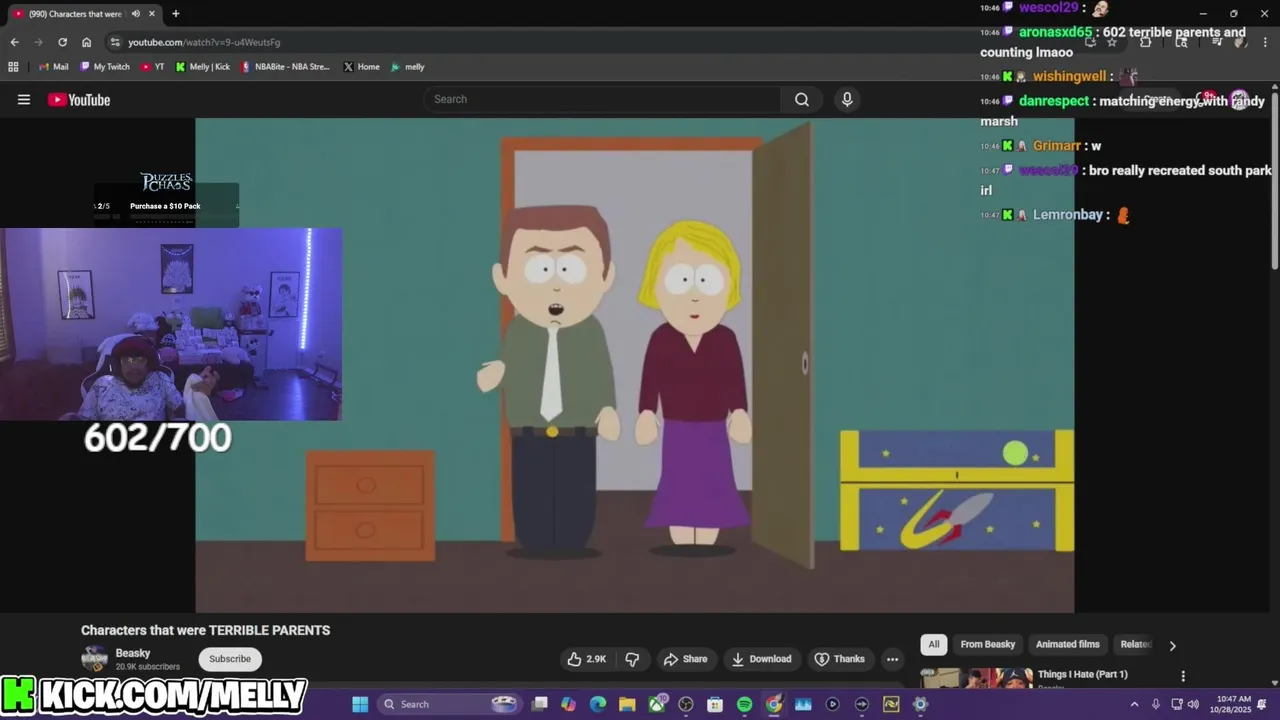The width and height of the screenshot is (1280, 720).
Task: Open Settings gear on the taskbar
Action: (920, 704)
